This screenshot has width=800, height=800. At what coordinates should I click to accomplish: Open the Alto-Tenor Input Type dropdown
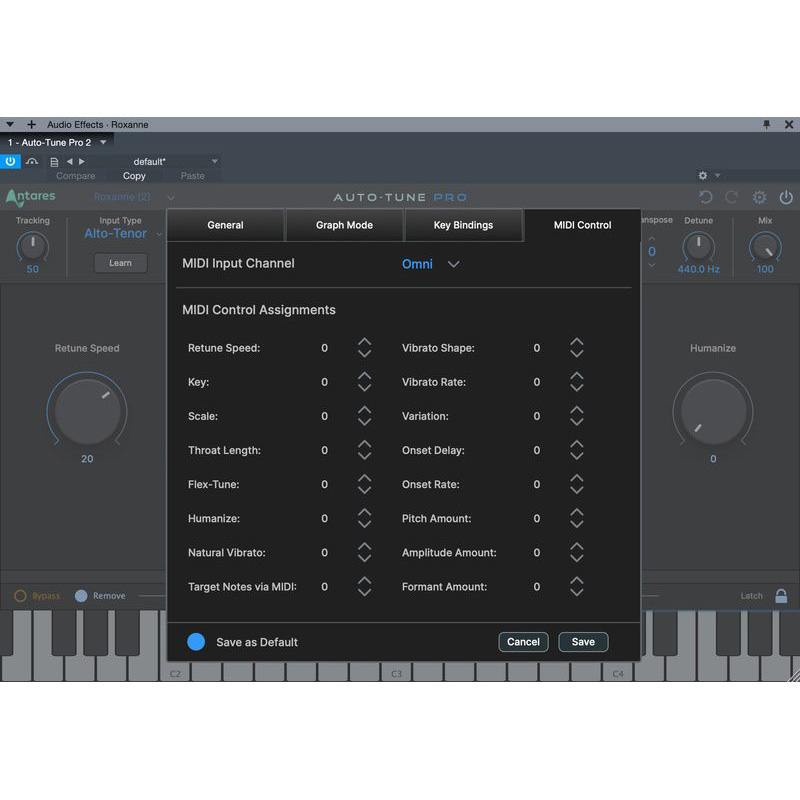tap(122, 234)
